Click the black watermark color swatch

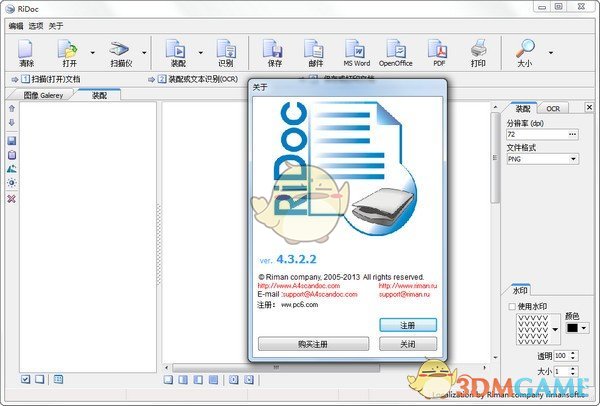point(572,328)
